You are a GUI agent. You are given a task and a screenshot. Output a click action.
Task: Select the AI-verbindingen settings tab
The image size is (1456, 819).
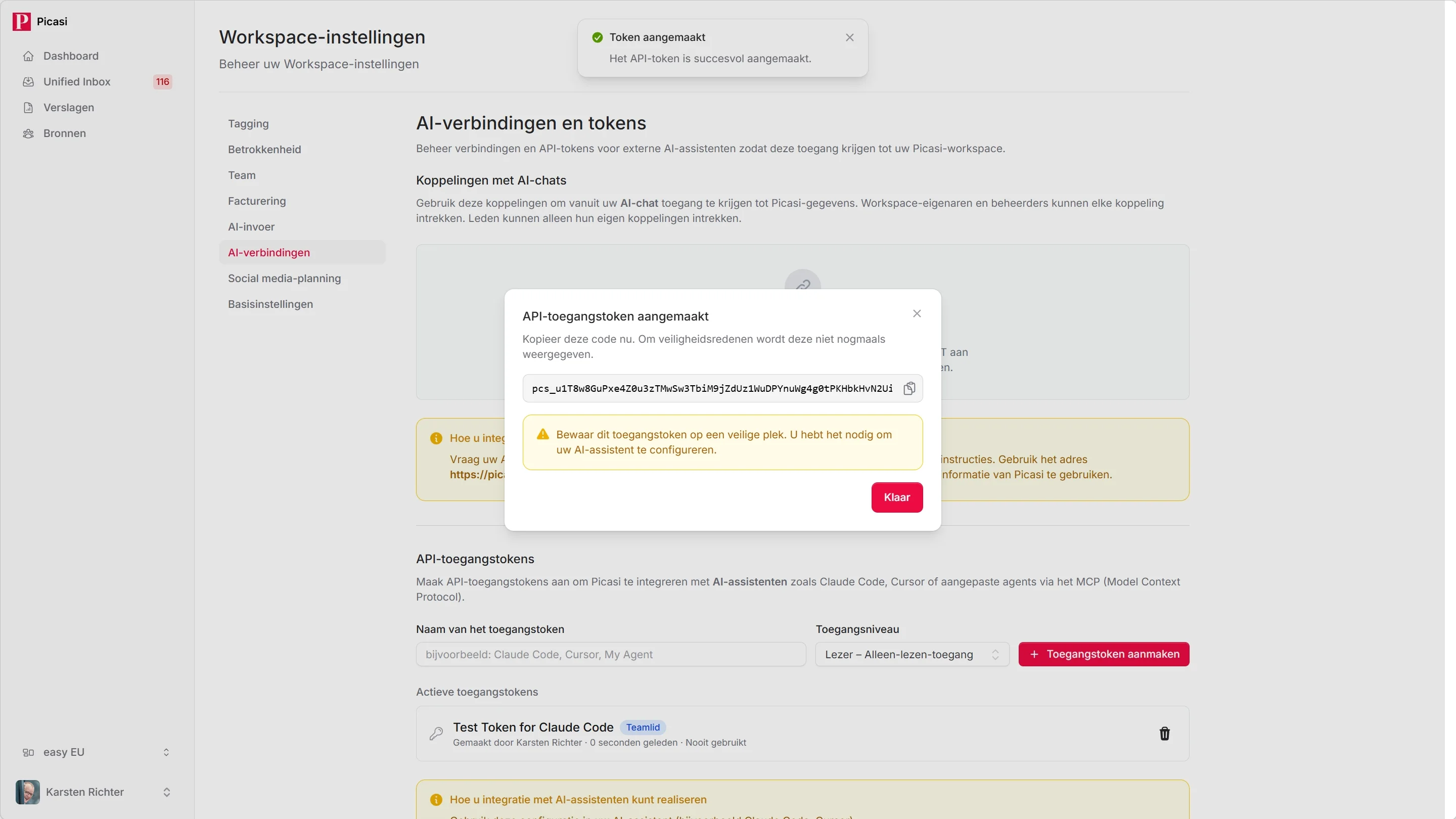[302, 253]
